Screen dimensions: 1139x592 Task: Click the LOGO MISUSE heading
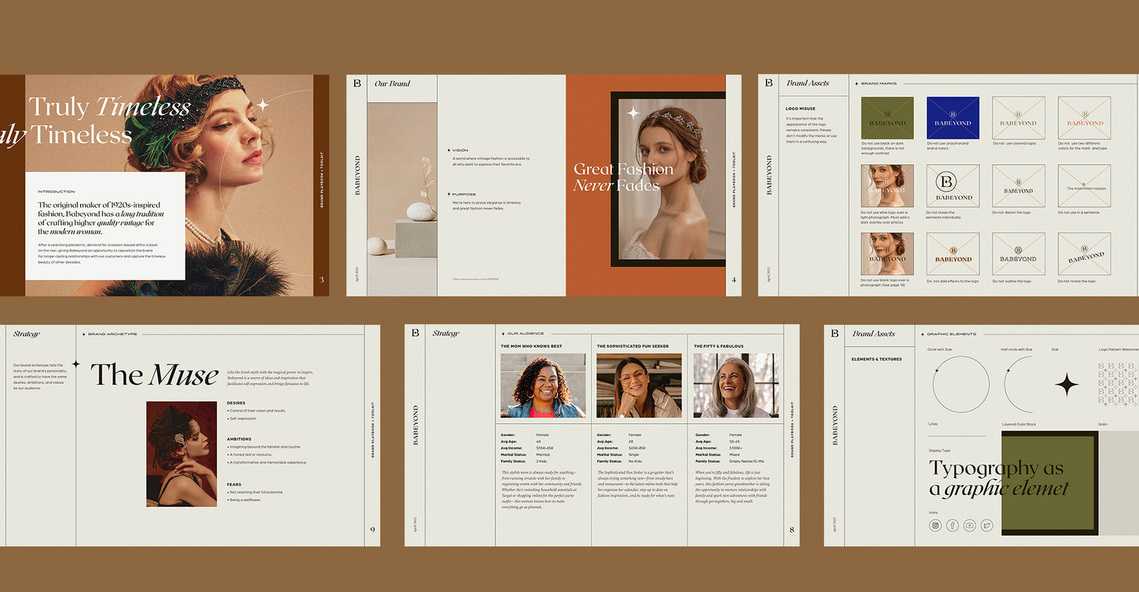(x=800, y=108)
